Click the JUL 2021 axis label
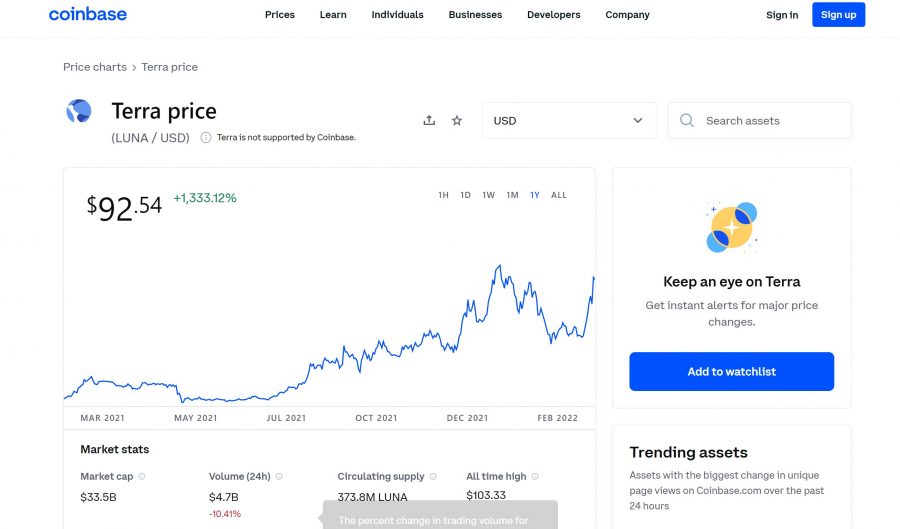The width and height of the screenshot is (900, 529). click(x=286, y=418)
